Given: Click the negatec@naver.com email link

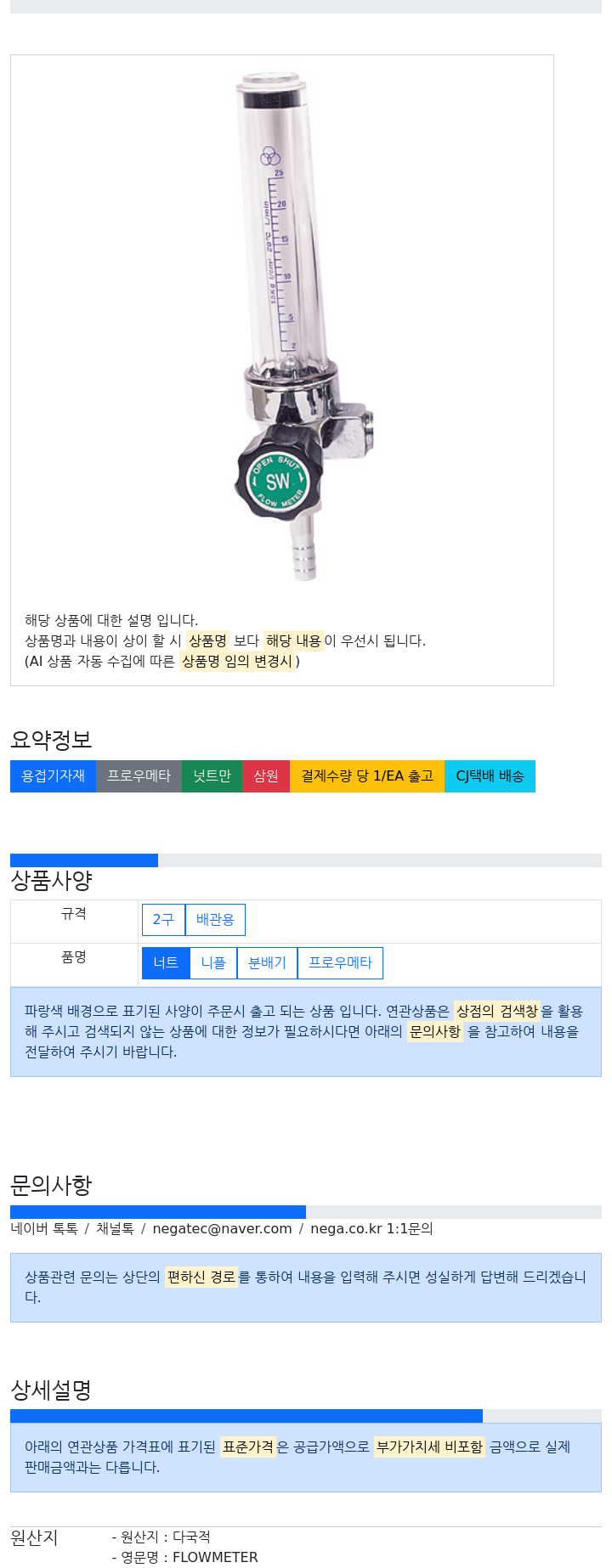Looking at the screenshot, I should point(222,1228).
